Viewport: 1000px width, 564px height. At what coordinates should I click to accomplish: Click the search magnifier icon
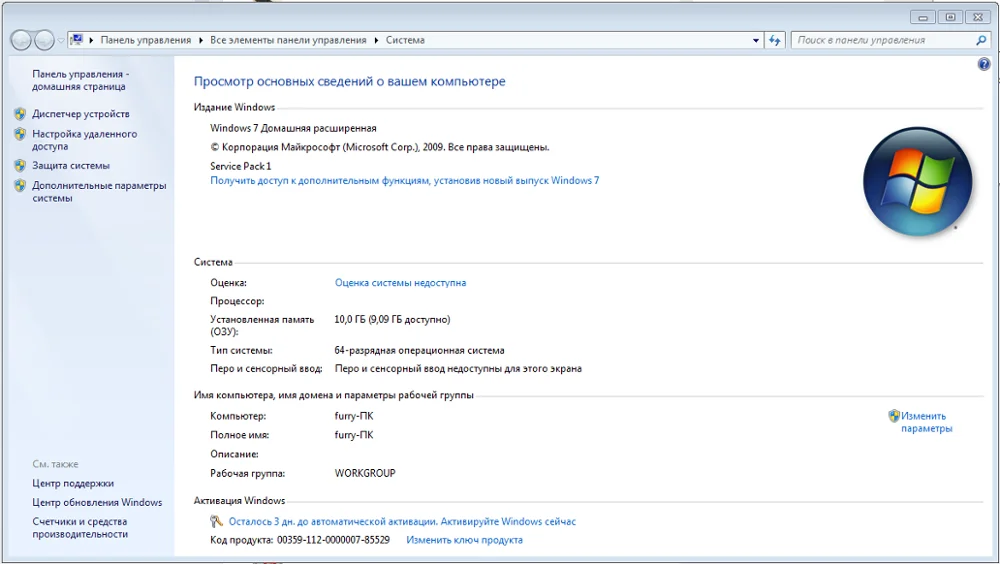tap(981, 40)
